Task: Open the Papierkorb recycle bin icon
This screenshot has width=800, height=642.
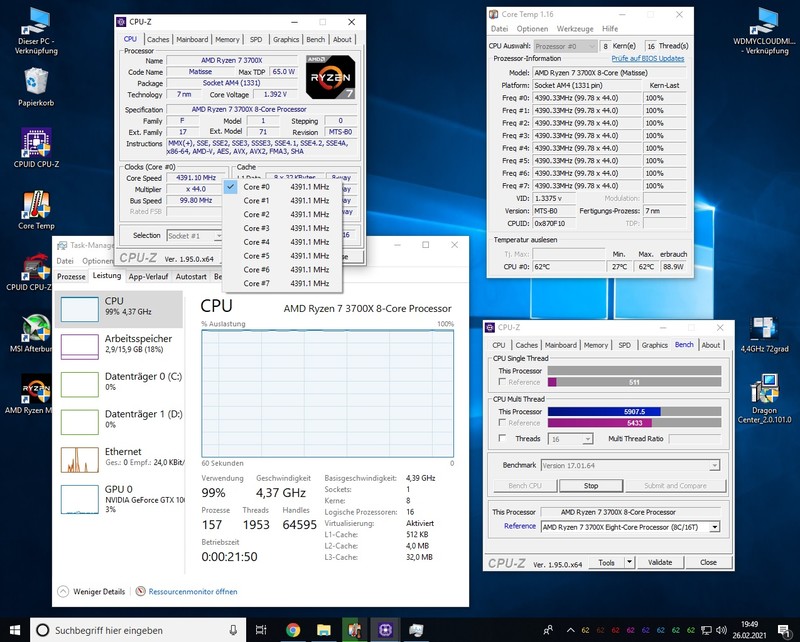Action: pos(36,88)
